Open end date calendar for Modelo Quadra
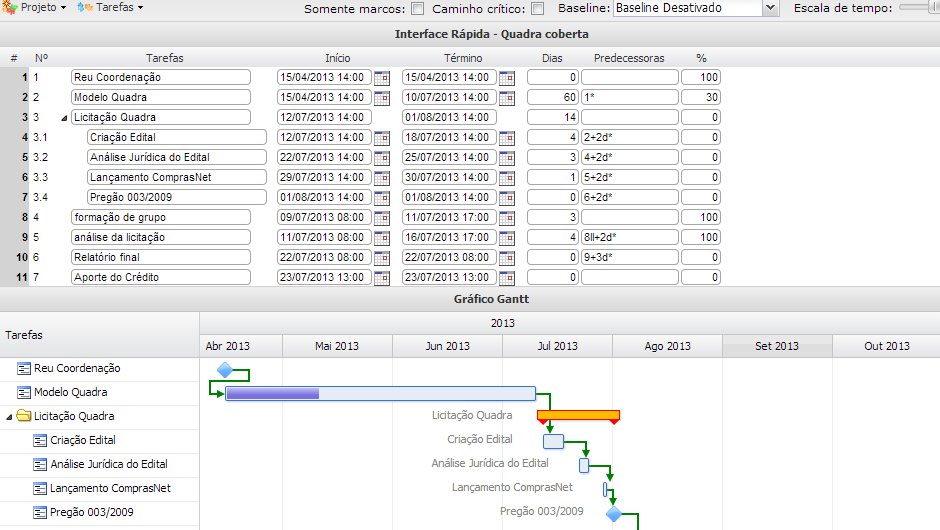Viewport: 940px width, 530px height. [x=507, y=97]
